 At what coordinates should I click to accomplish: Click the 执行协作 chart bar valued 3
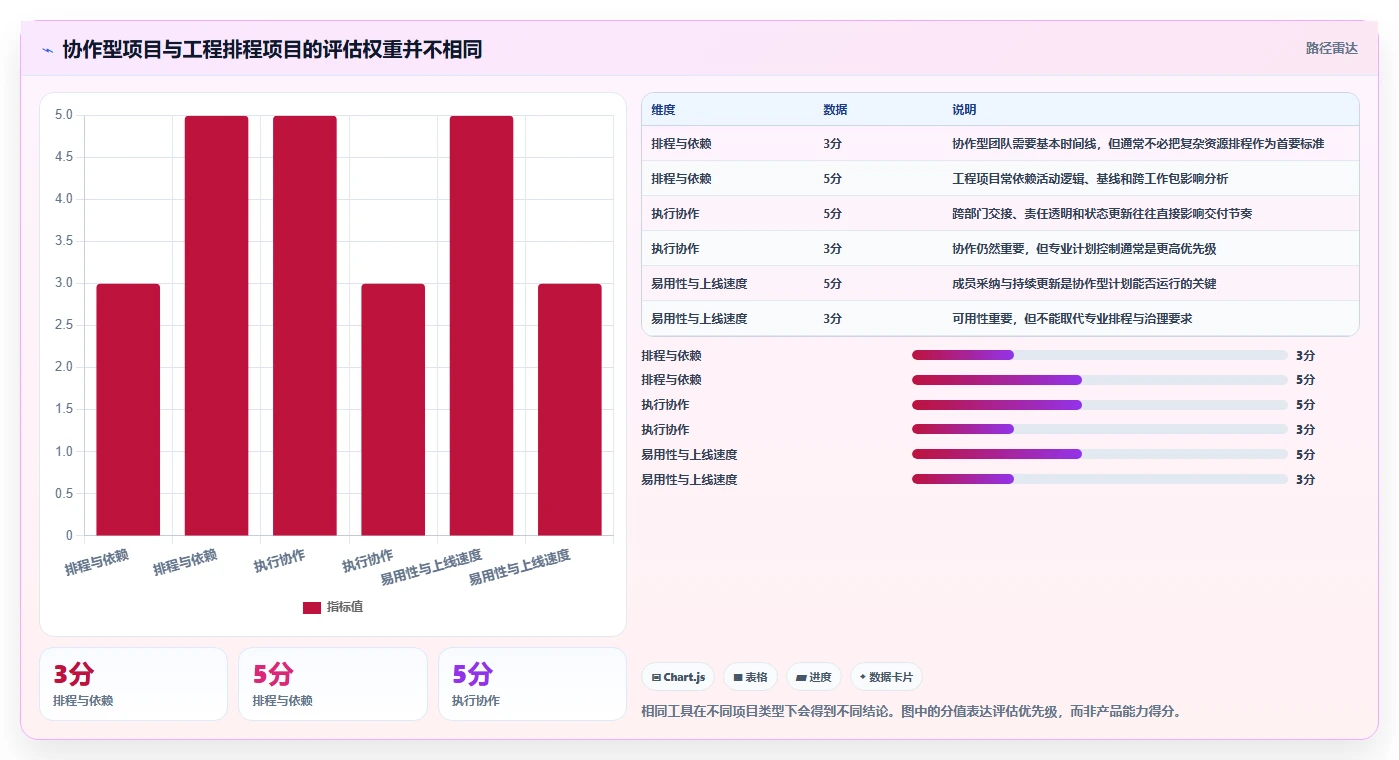[393, 410]
